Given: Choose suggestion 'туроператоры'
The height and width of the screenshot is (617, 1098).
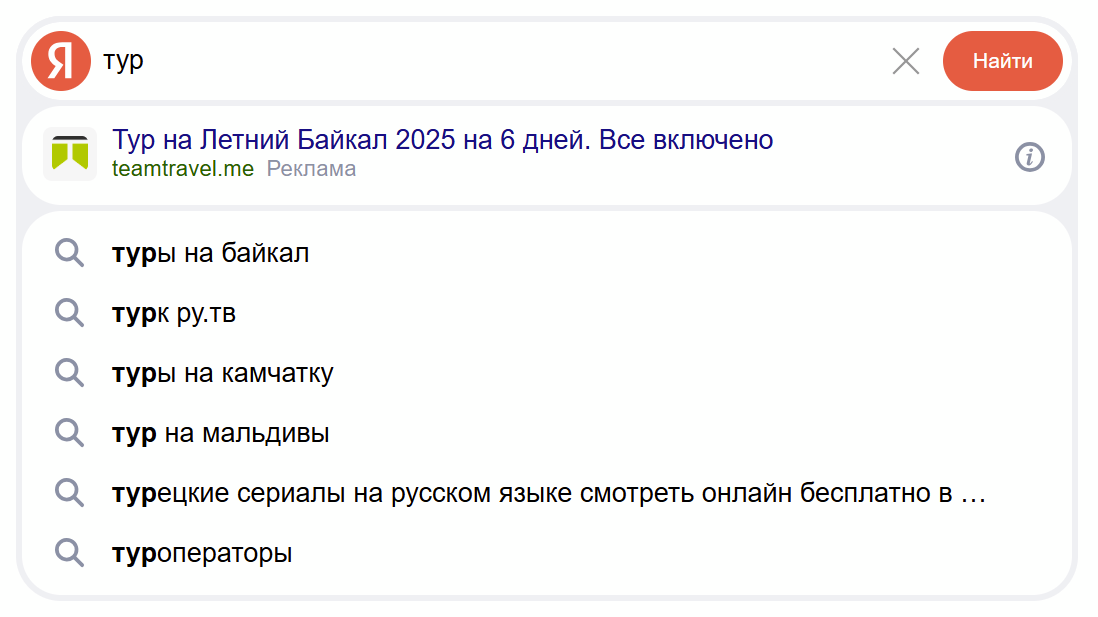Looking at the screenshot, I should click(202, 554).
